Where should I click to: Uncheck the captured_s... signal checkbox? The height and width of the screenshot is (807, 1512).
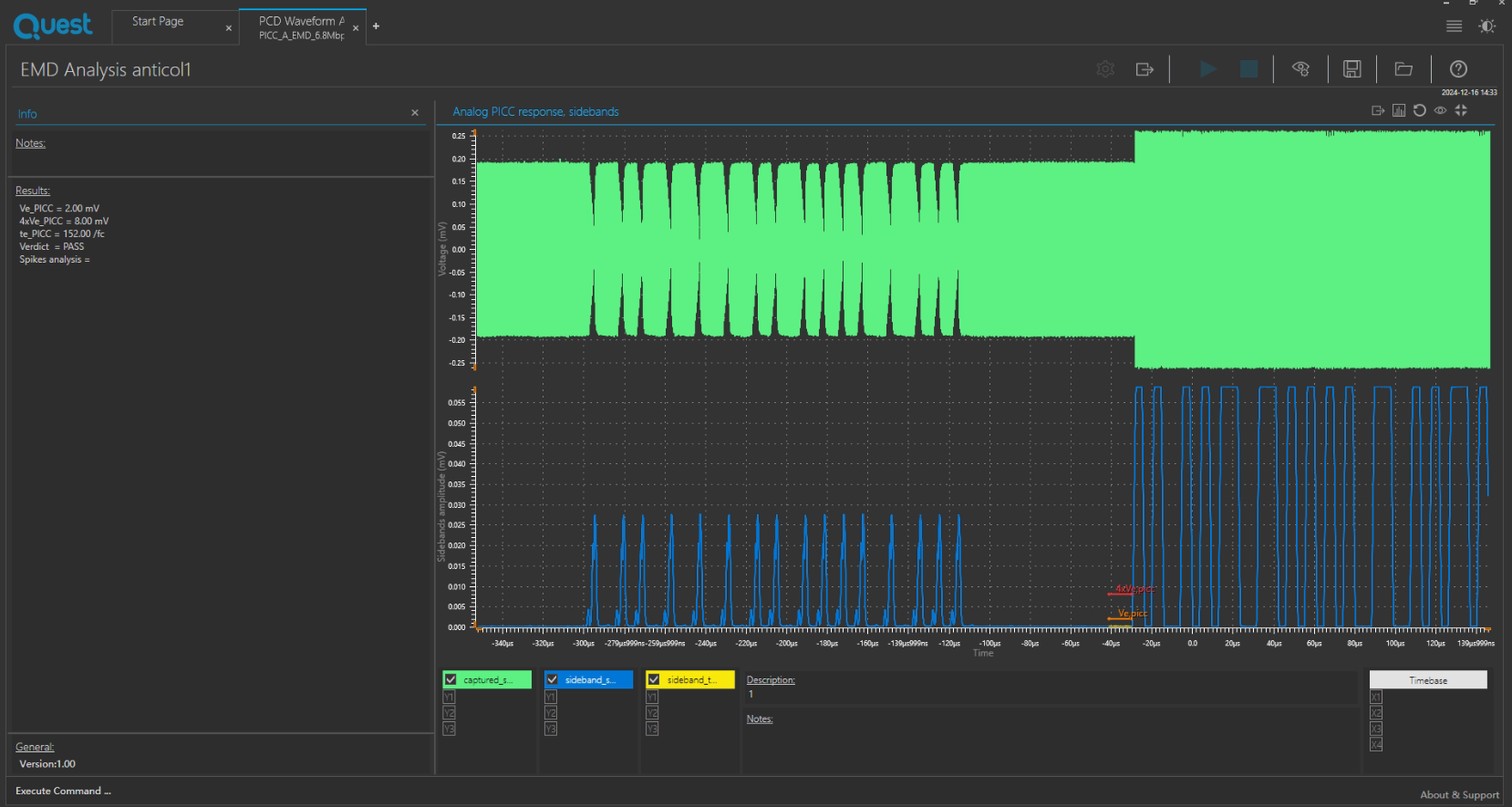coord(450,679)
